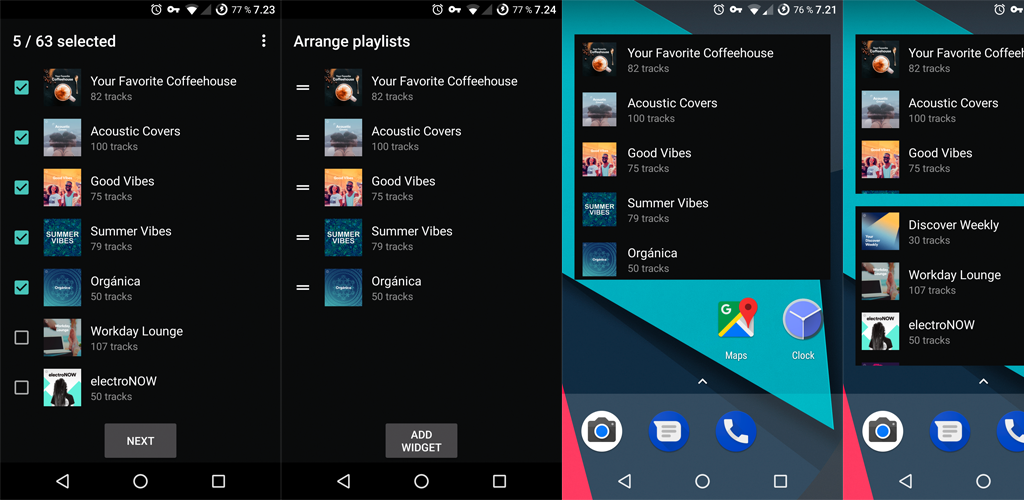Grab the reorder handle for Good Vibes

302,187
